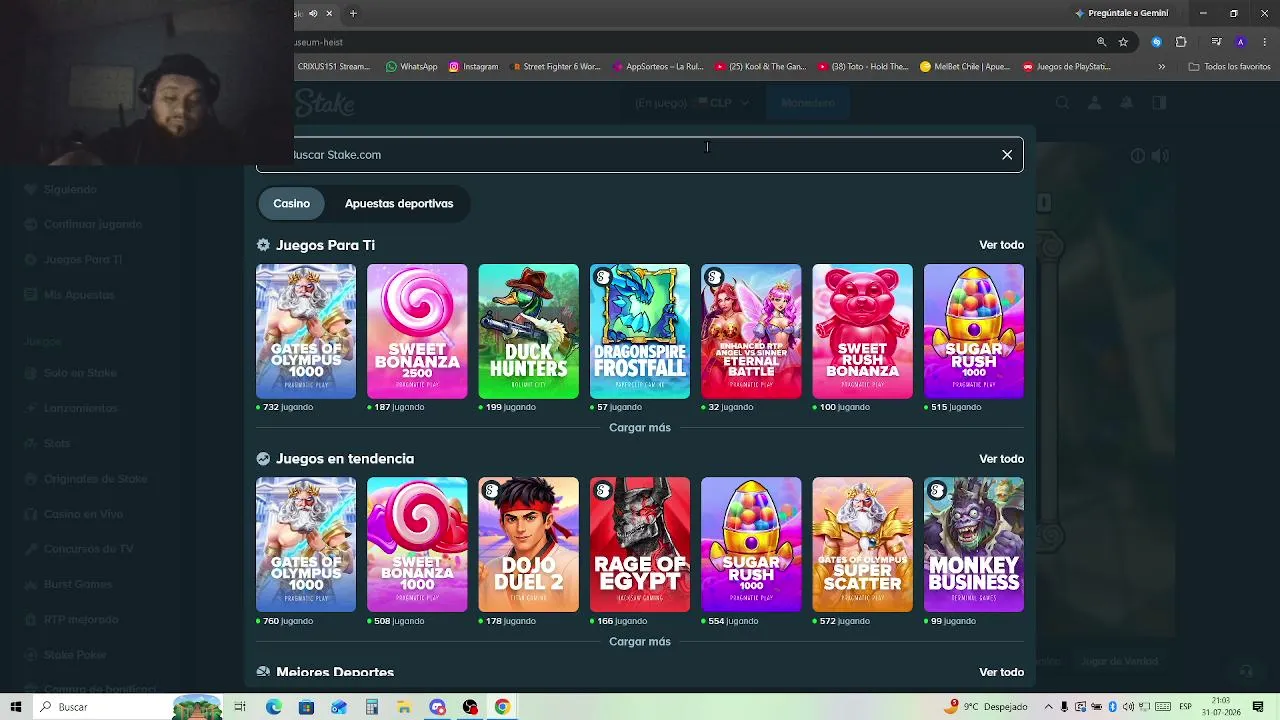
Task: Open Gates of Olympus 1000 in Juegos Para Ti
Action: [306, 331]
